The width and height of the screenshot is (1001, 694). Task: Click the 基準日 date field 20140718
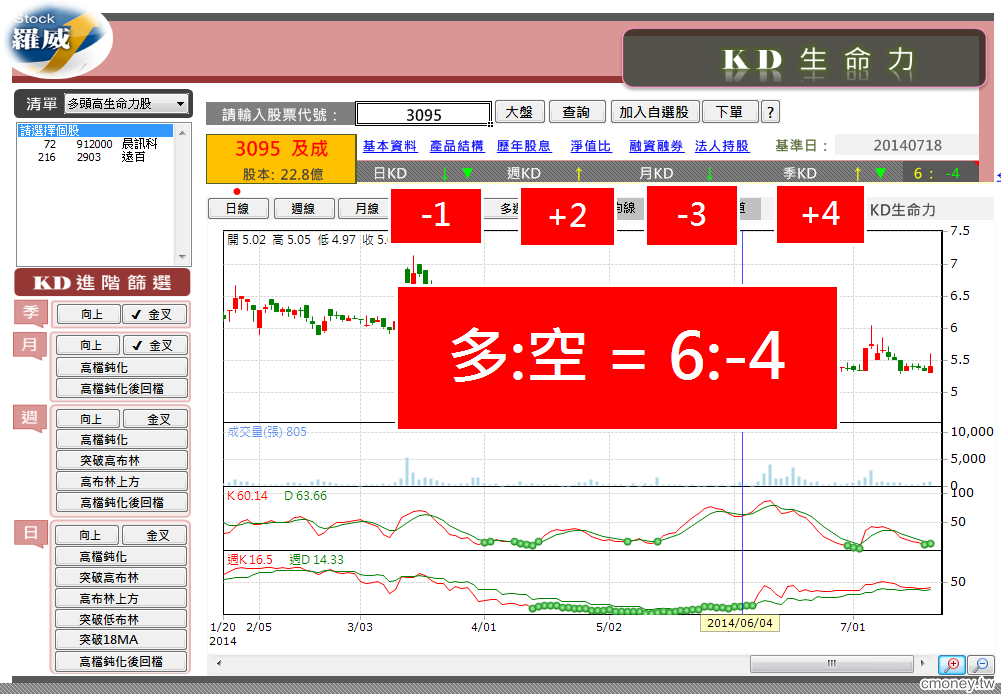coord(907,146)
